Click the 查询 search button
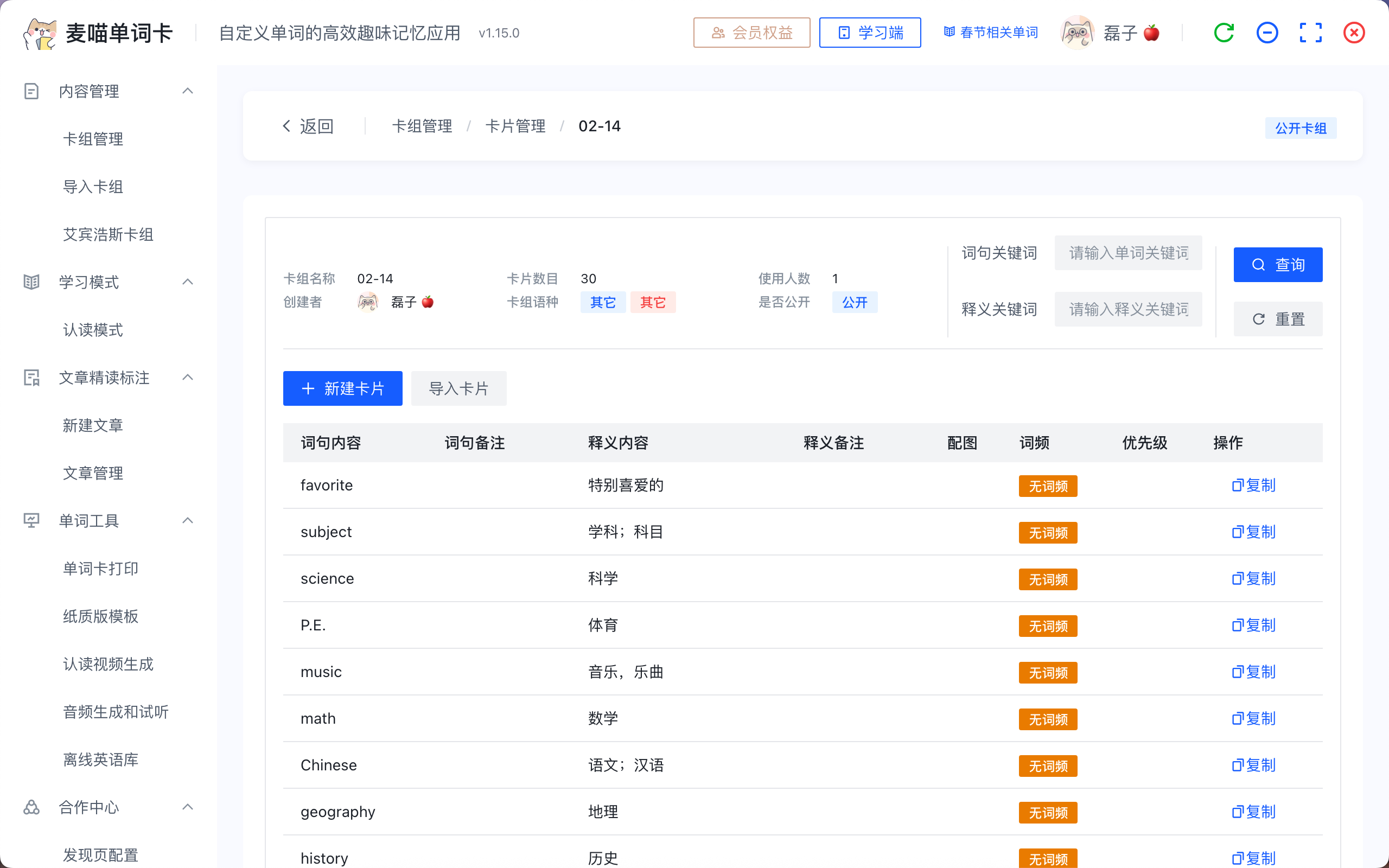The width and height of the screenshot is (1389, 868). [x=1278, y=265]
